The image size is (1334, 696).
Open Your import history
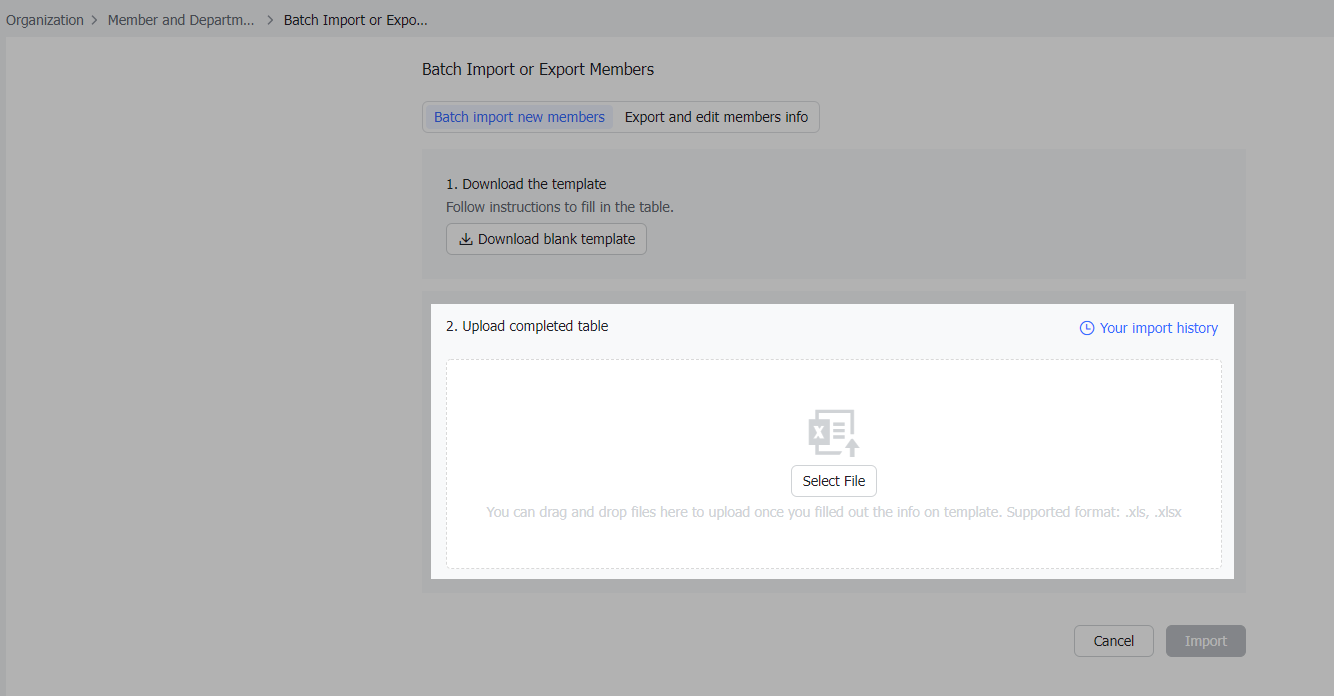[1158, 328]
